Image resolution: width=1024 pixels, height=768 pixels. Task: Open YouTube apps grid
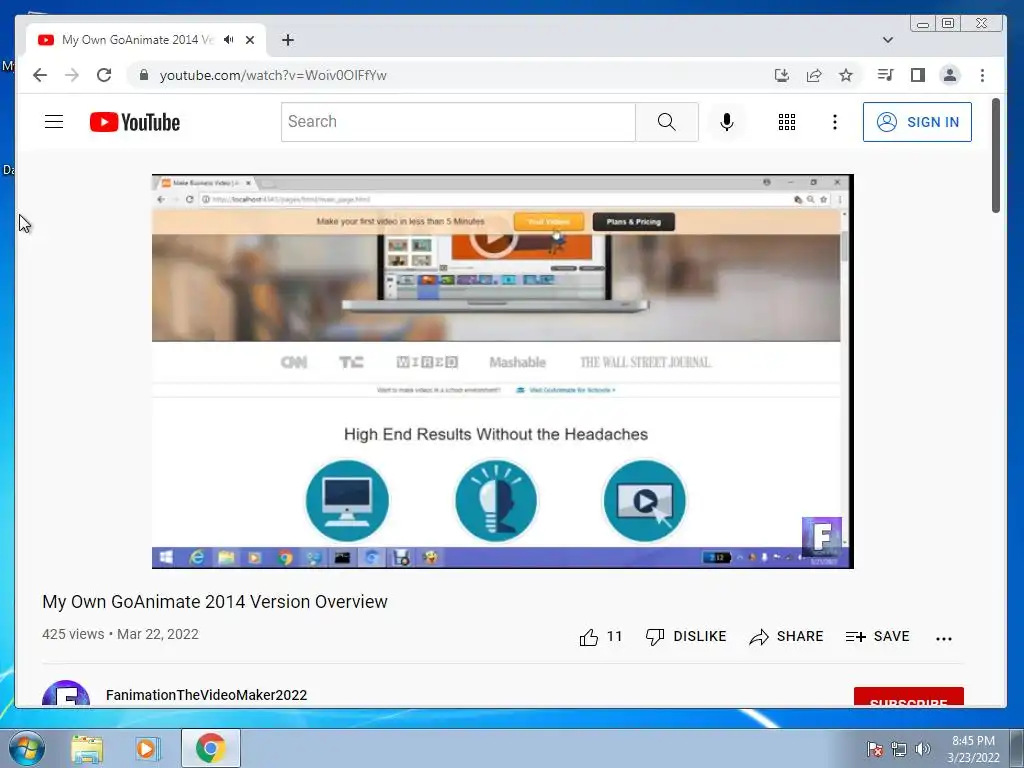pyautogui.click(x=787, y=122)
